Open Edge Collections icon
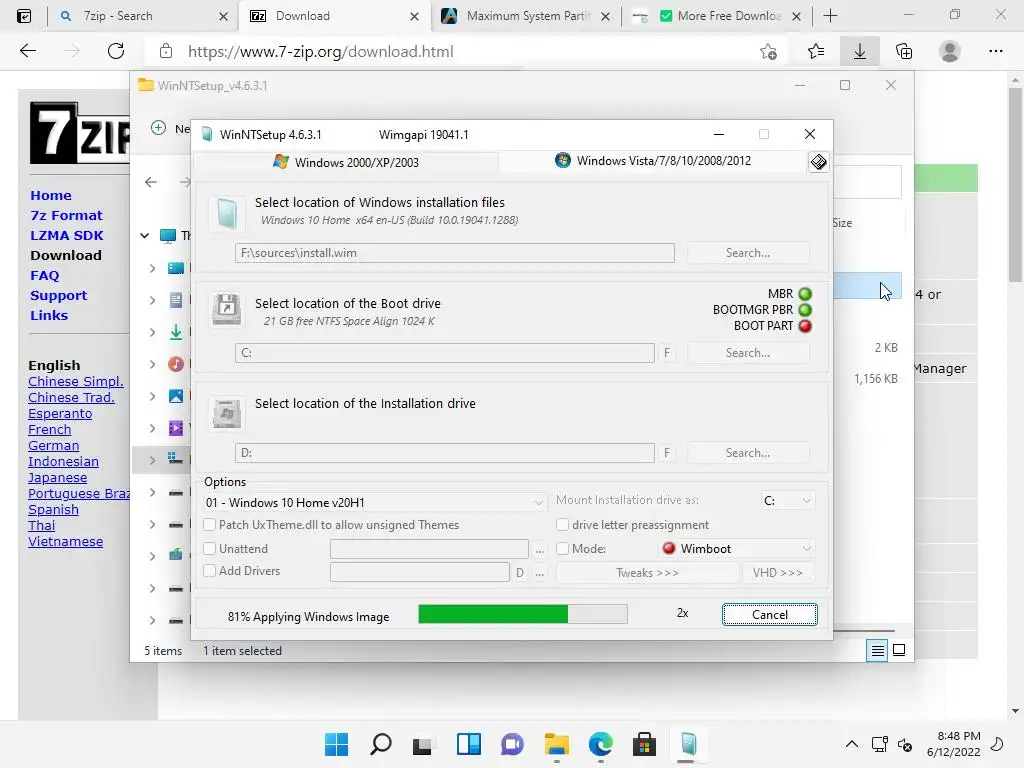The width and height of the screenshot is (1024, 768). [904, 52]
